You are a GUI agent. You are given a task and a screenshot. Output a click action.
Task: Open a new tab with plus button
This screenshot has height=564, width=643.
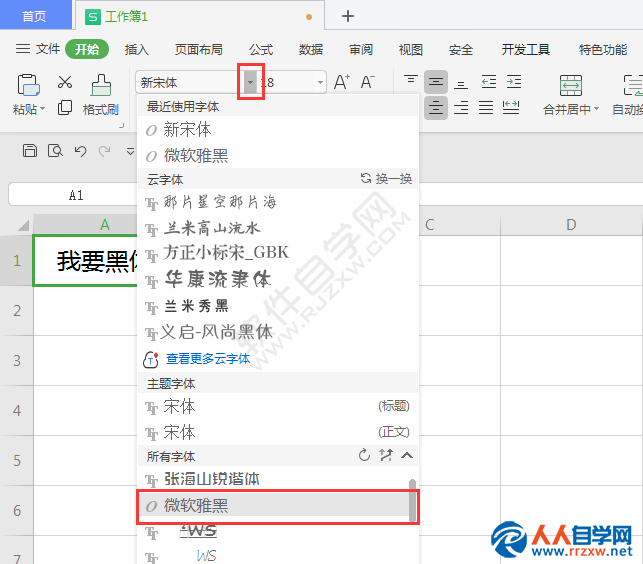click(x=348, y=16)
